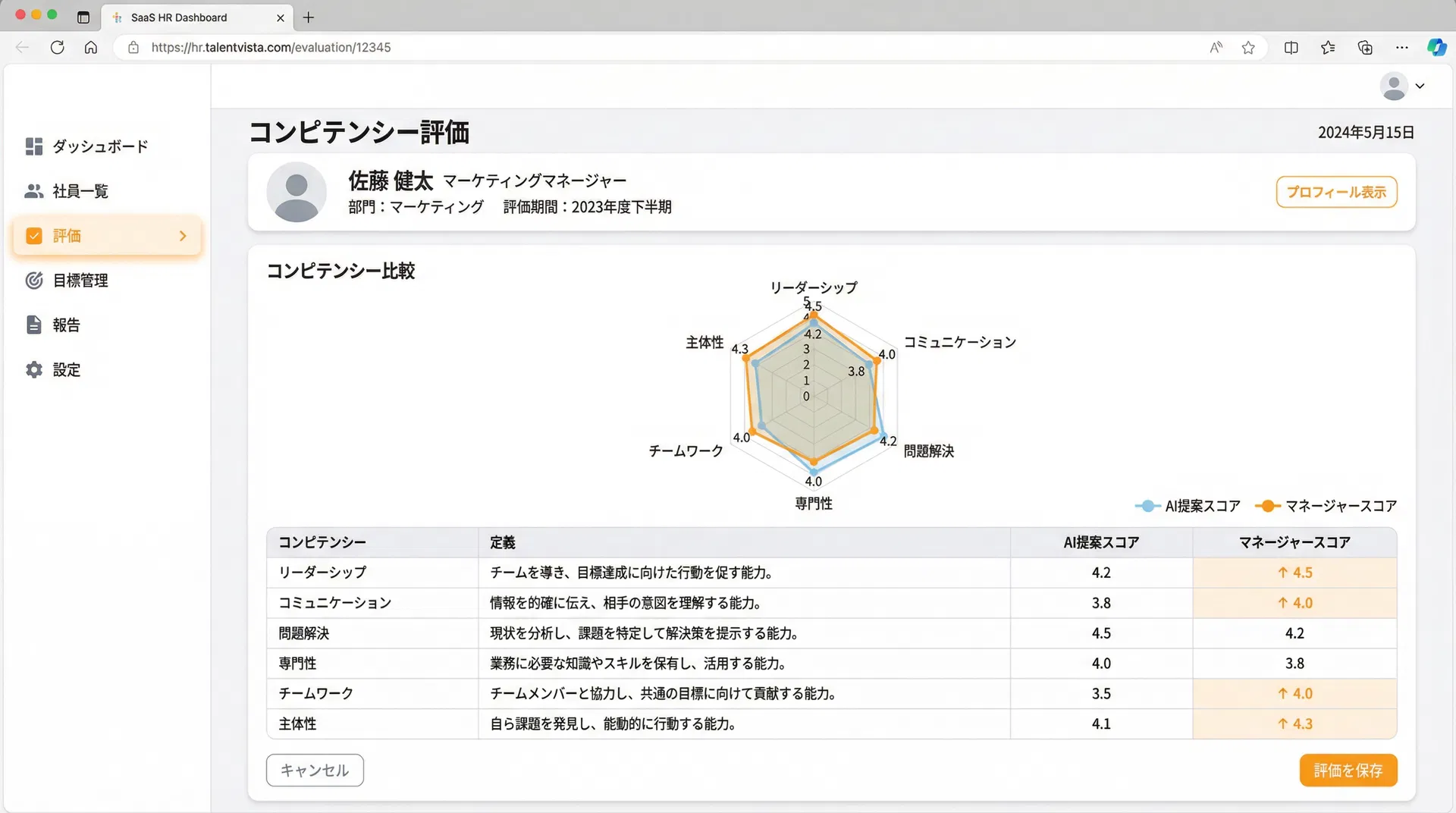Click the browser refresh icon
The width and height of the screenshot is (1456, 813).
57,47
